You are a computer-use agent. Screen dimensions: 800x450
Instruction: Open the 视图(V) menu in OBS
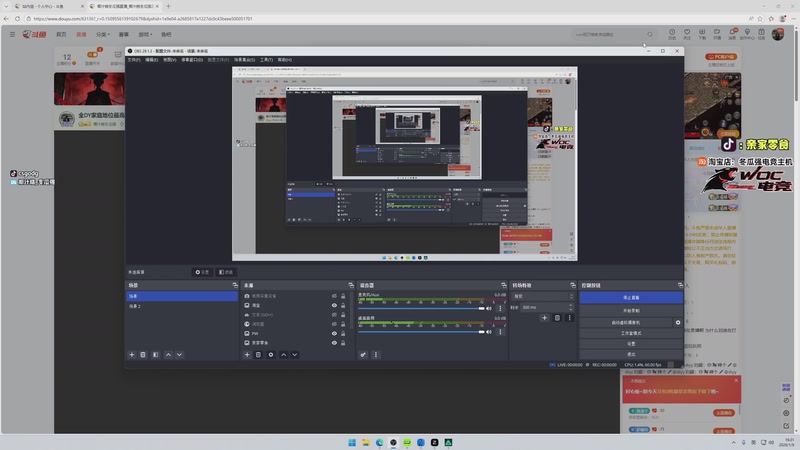coord(169,60)
